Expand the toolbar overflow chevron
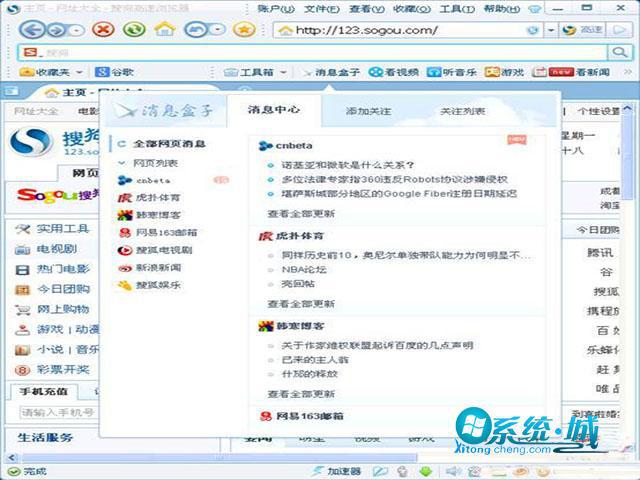Screen dimensions: 640x480 (x=628, y=72)
